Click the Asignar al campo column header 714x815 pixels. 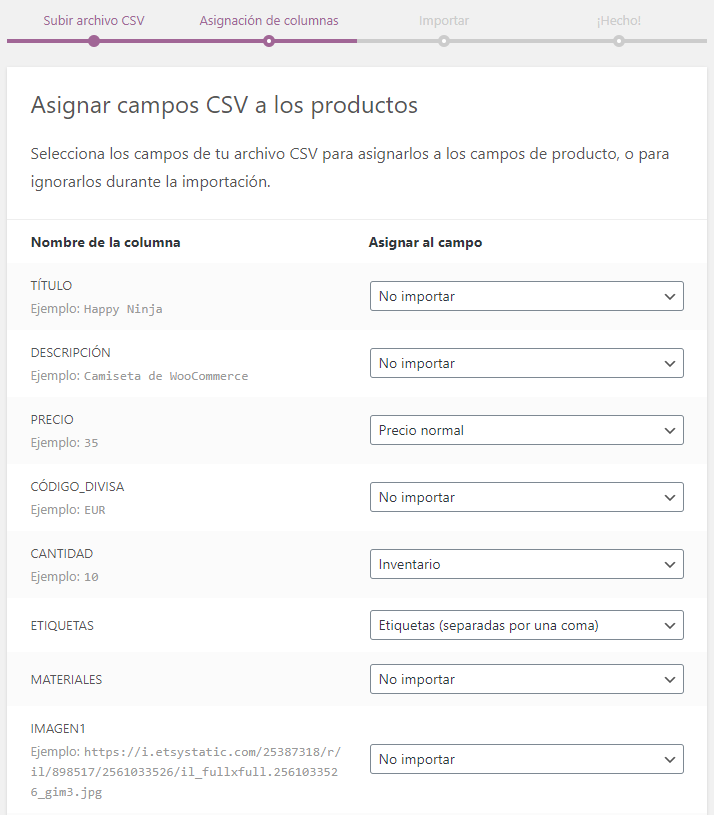(x=425, y=242)
